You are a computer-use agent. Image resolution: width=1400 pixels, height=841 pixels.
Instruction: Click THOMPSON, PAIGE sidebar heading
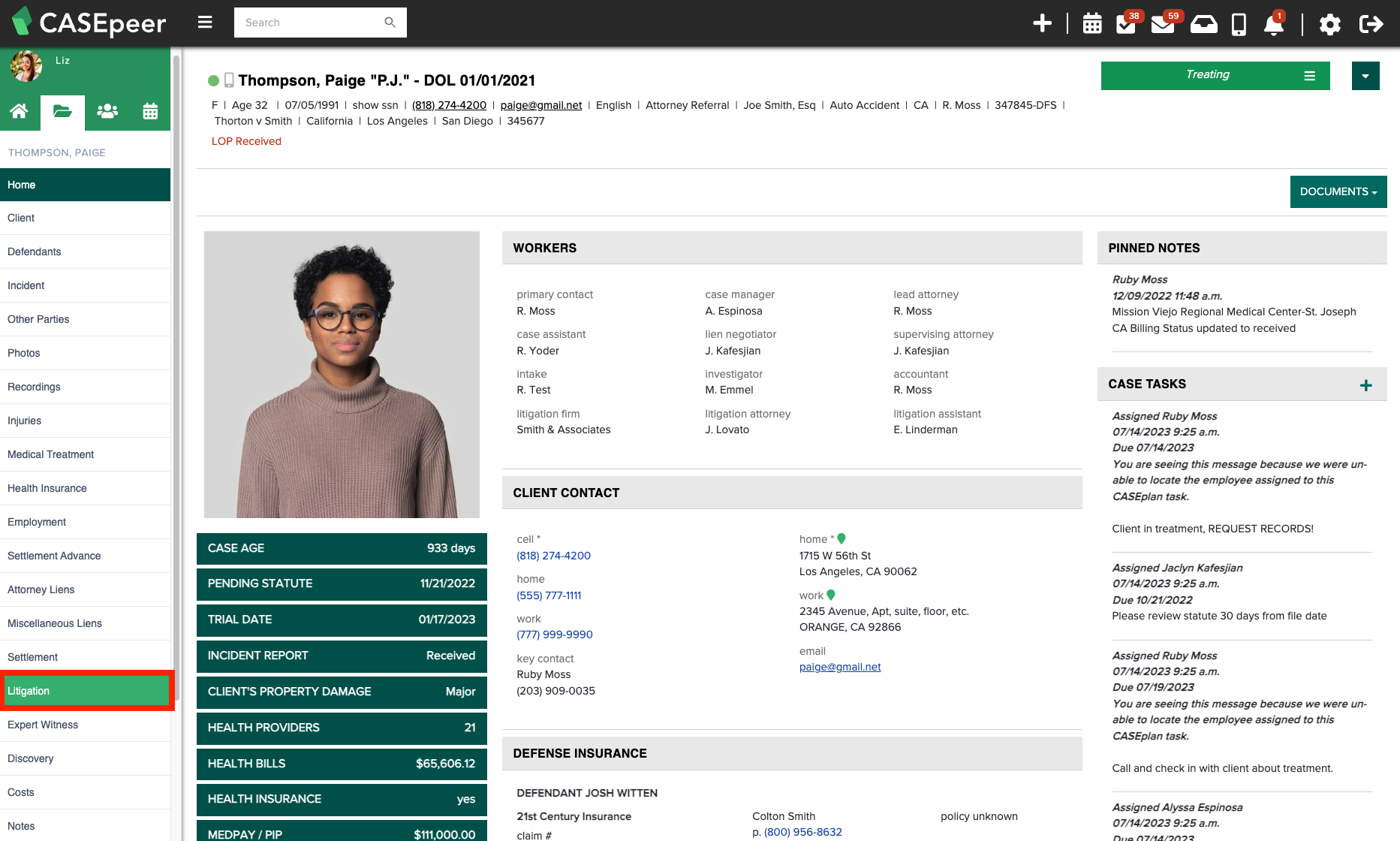point(56,152)
